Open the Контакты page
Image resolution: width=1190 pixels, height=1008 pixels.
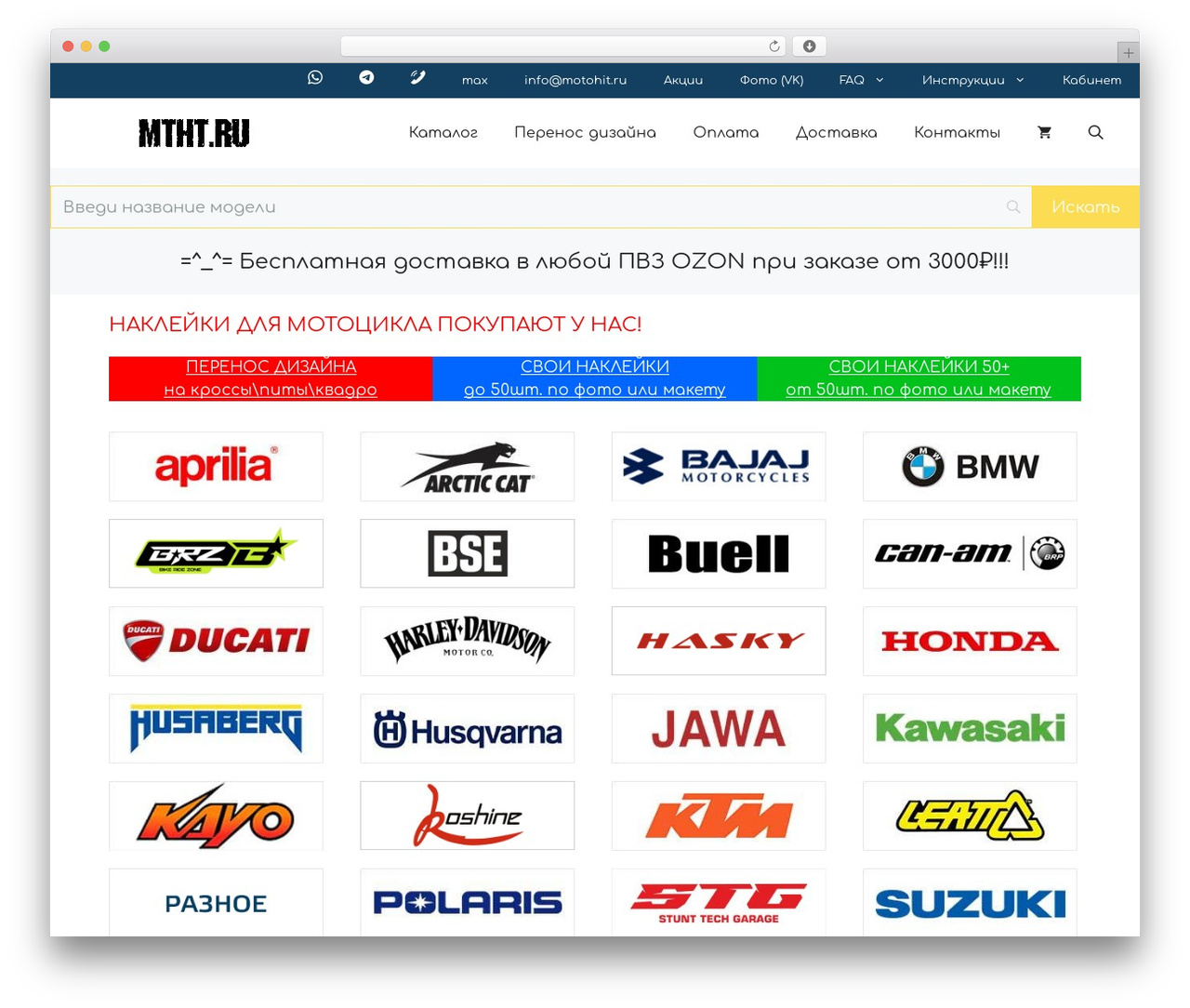pos(957,132)
